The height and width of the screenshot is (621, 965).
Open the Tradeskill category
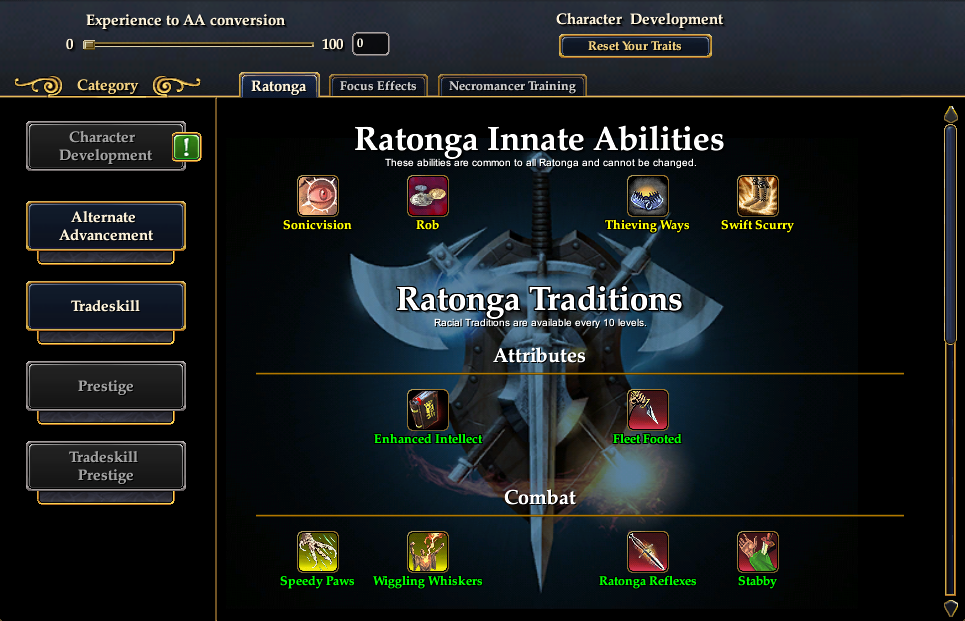coord(106,306)
